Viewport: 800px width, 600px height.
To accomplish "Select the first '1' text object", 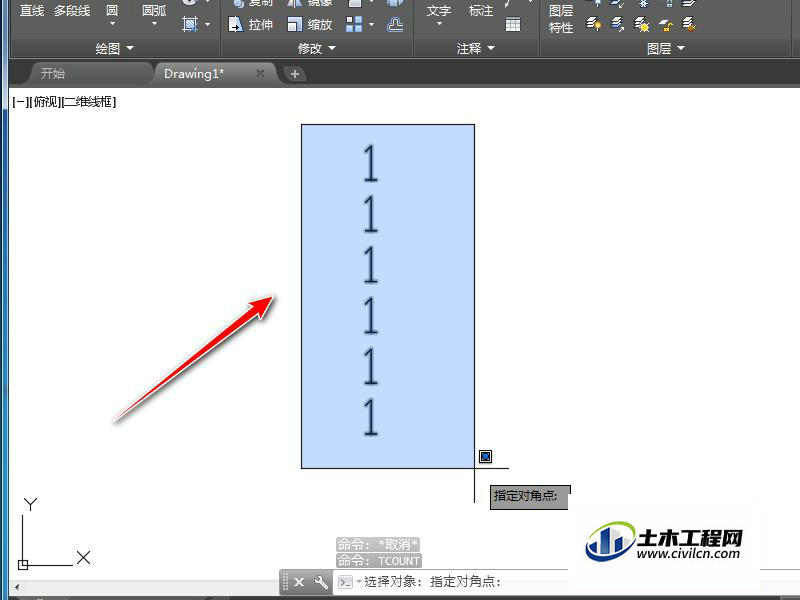I will pos(371,163).
